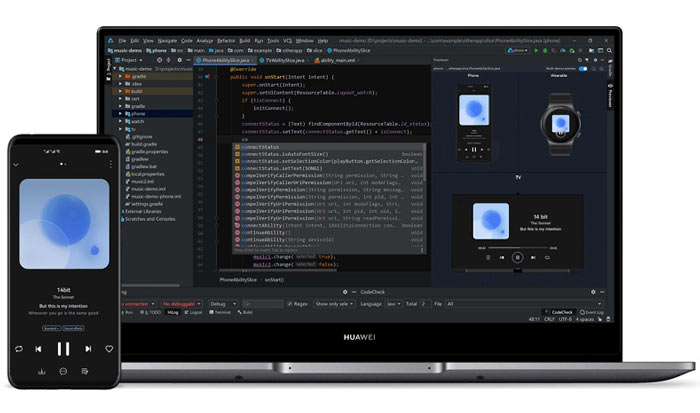Tap the three-dot more icon on phone
This screenshot has height=413, width=700.
(110, 164)
